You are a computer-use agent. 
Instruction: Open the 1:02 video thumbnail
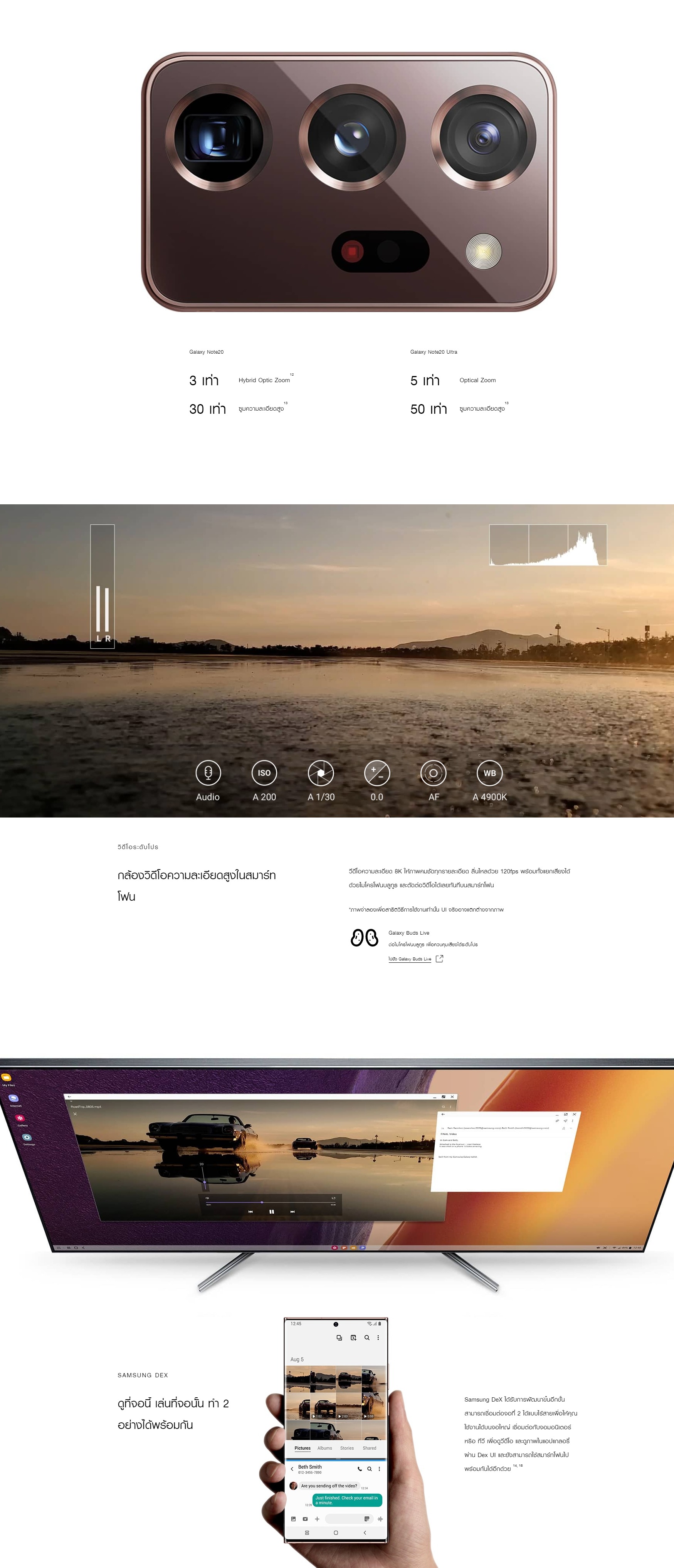click(323, 1406)
